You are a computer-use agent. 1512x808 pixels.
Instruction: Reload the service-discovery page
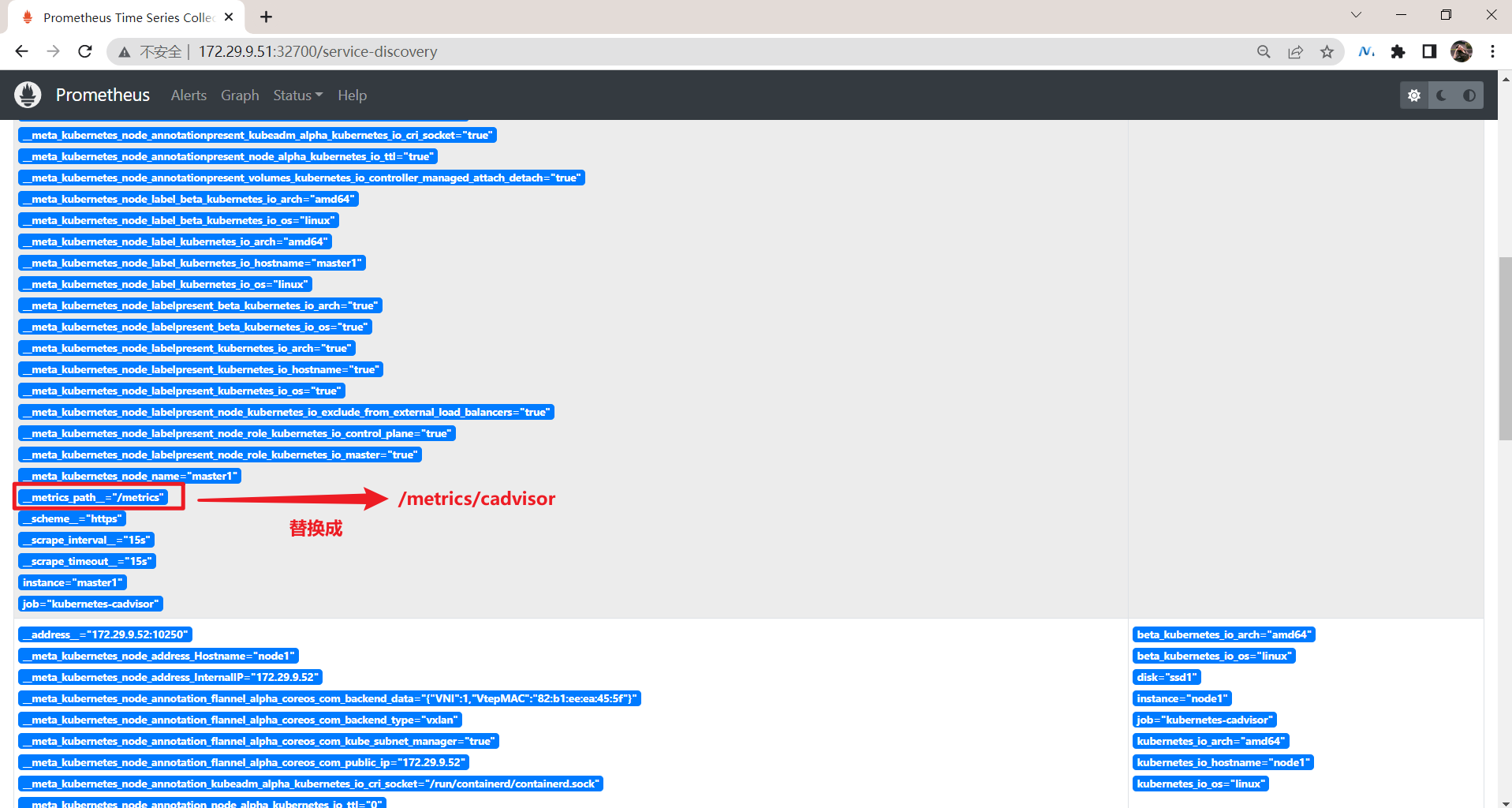pyautogui.click(x=85, y=51)
